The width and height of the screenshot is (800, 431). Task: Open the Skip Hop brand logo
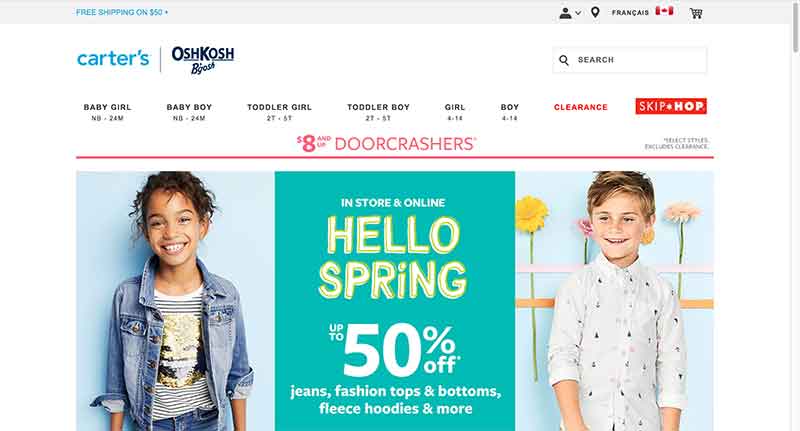pyautogui.click(x=671, y=106)
